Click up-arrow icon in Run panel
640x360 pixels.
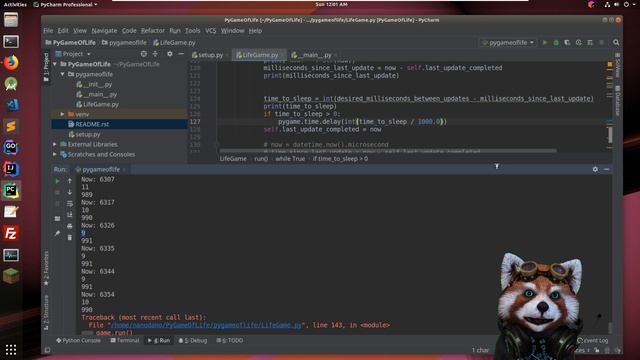70,181
